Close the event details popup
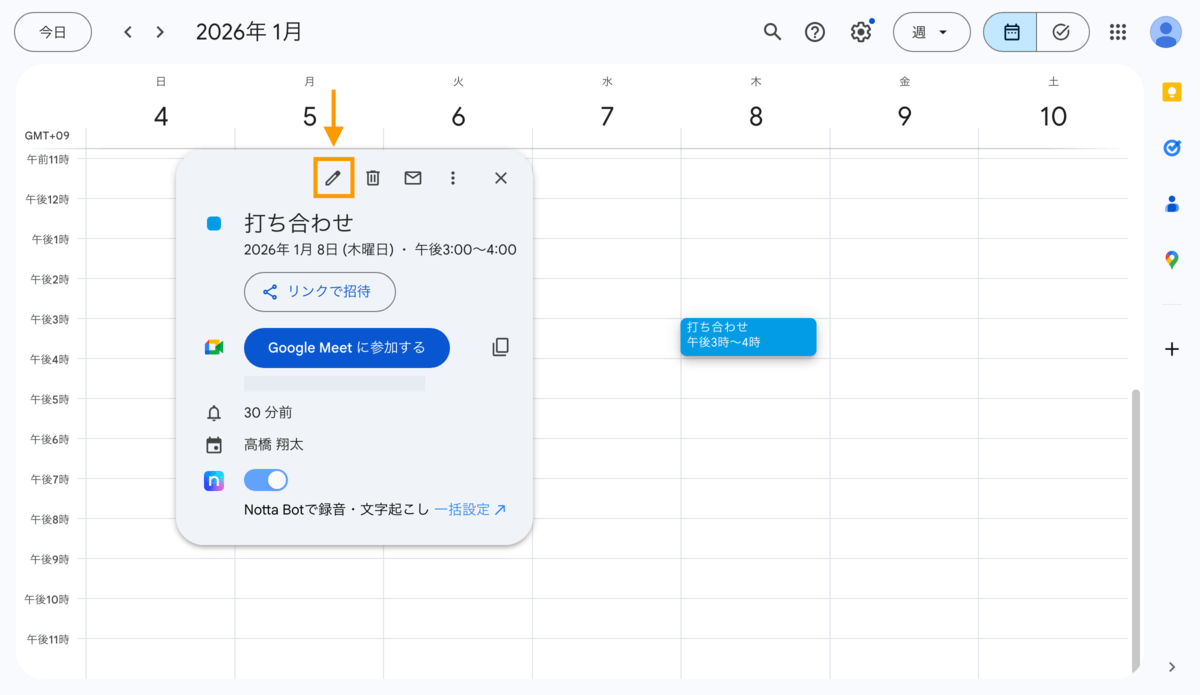1200x695 pixels. point(501,178)
